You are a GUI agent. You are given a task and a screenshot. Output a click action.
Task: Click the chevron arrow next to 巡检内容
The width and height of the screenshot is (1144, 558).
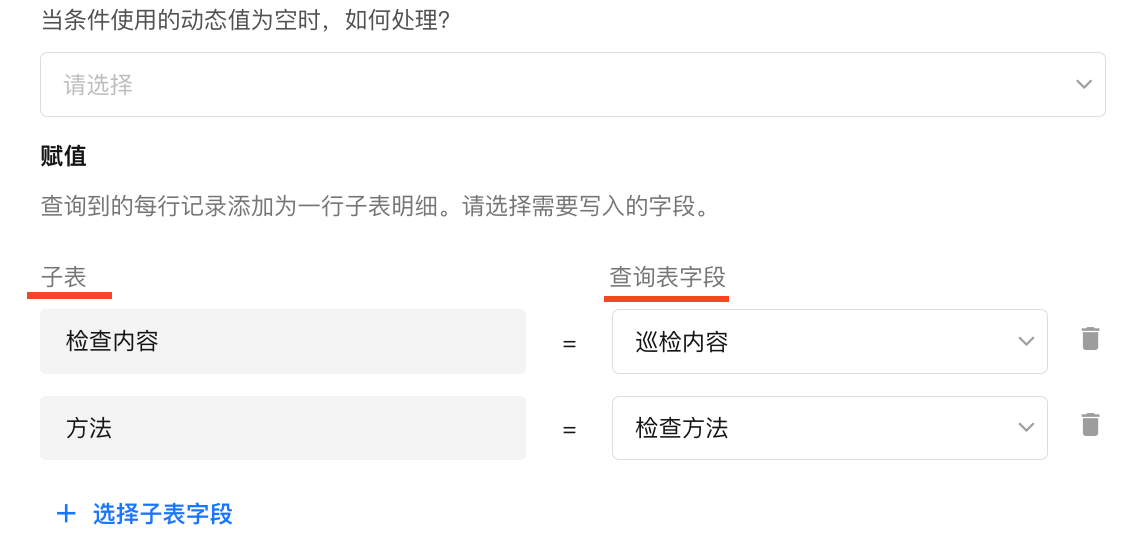[1025, 342]
